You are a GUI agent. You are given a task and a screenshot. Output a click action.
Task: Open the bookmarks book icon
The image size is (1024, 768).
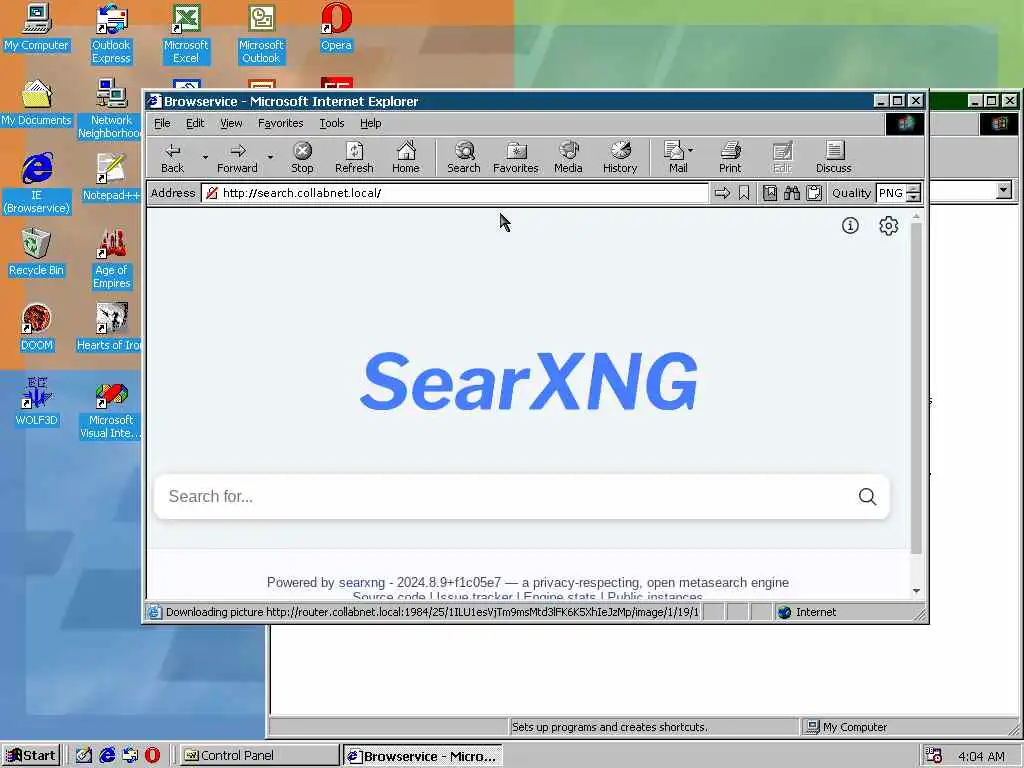pos(770,193)
